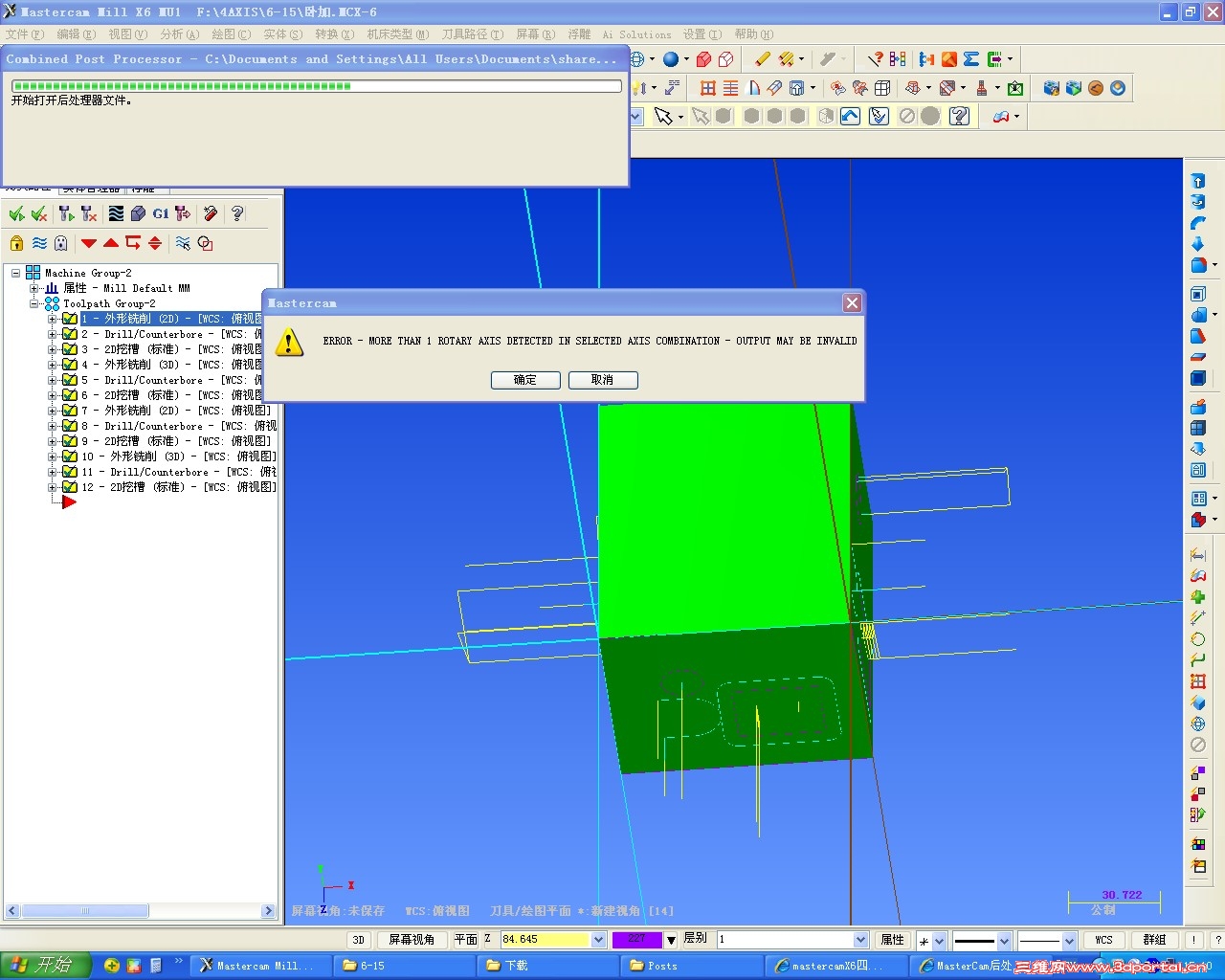Viewport: 1225px width, 980px height.
Task: Toggle checkmark on operation 9 2D挖槽
Action: (70, 441)
